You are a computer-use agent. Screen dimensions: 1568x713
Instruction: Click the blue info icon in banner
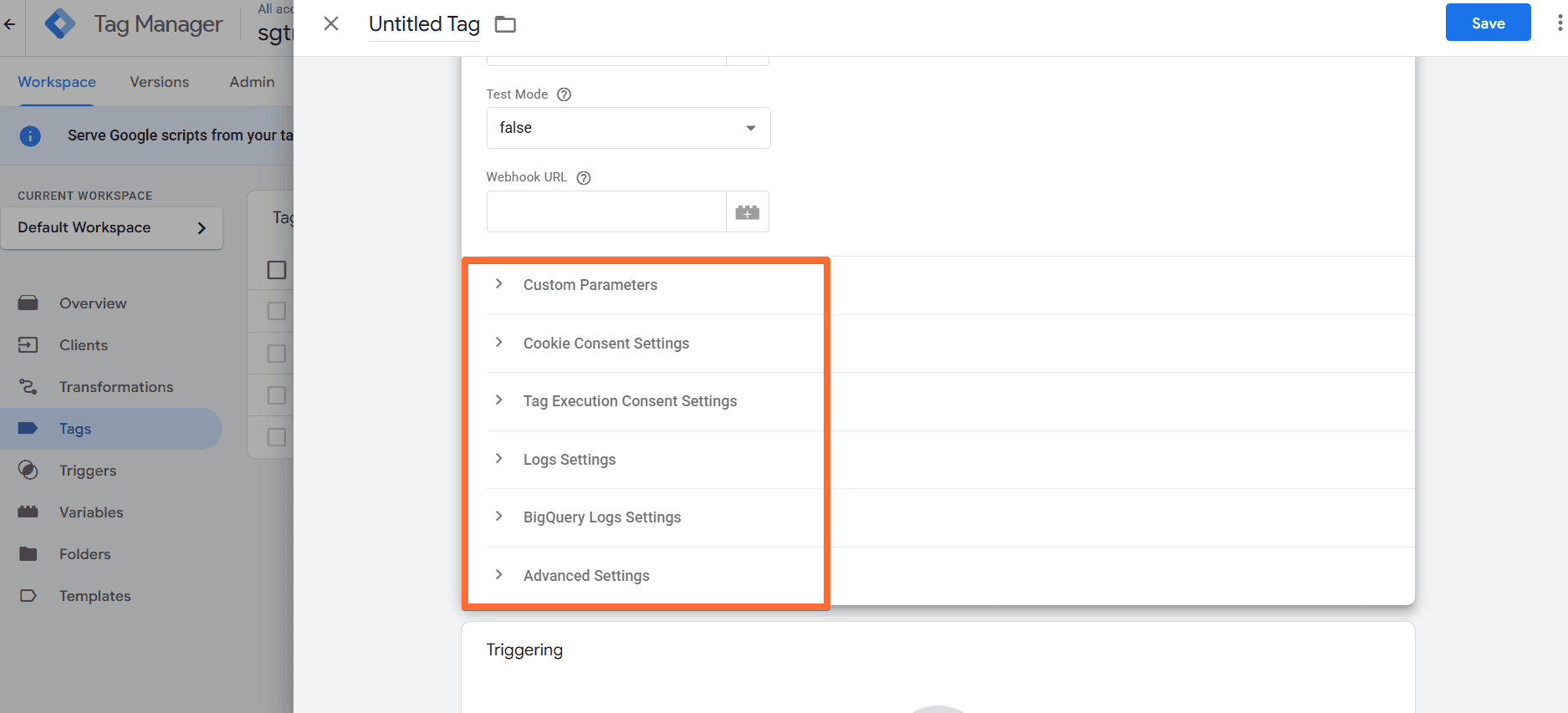(x=30, y=135)
